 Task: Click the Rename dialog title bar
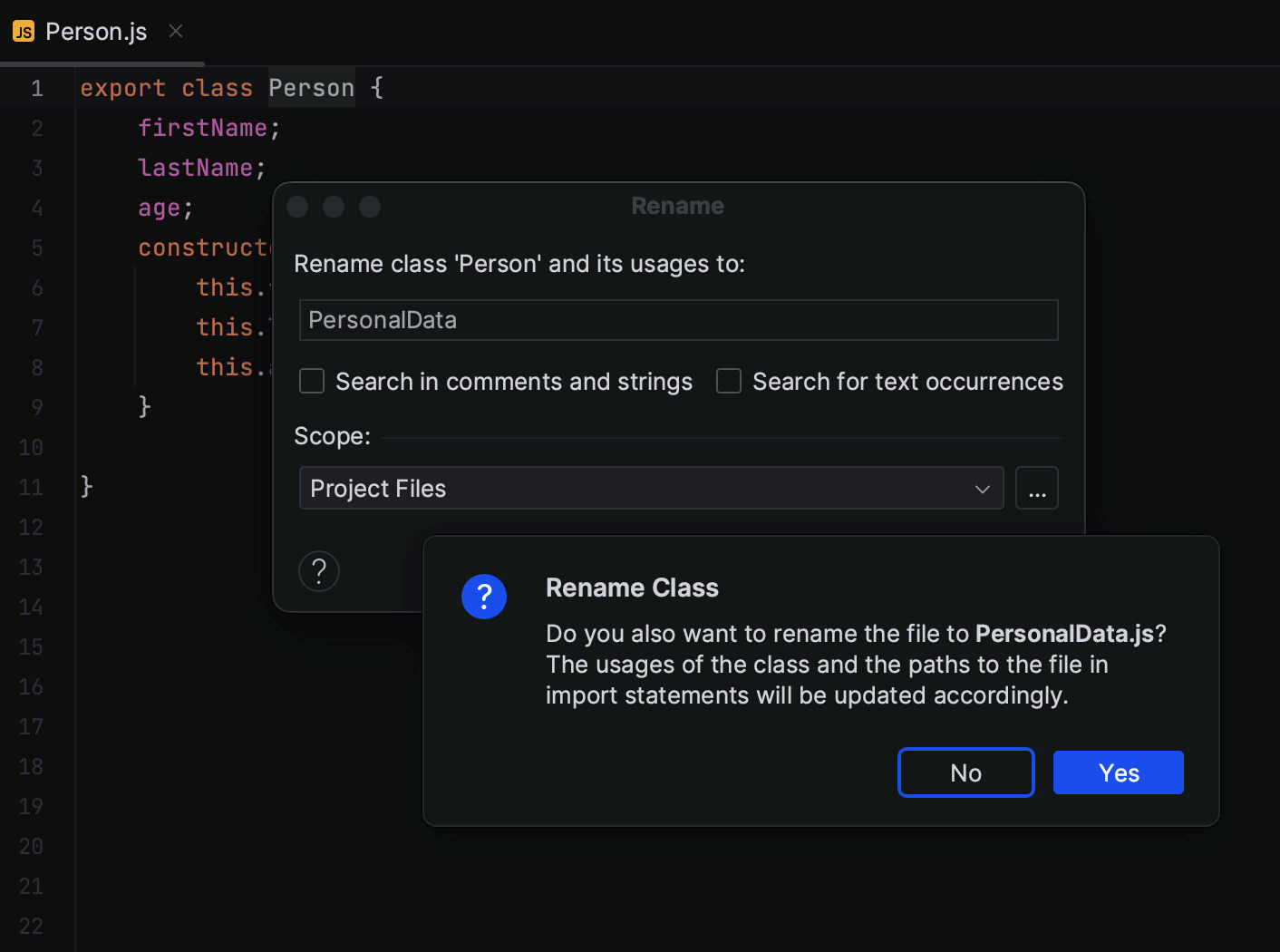pos(678,206)
